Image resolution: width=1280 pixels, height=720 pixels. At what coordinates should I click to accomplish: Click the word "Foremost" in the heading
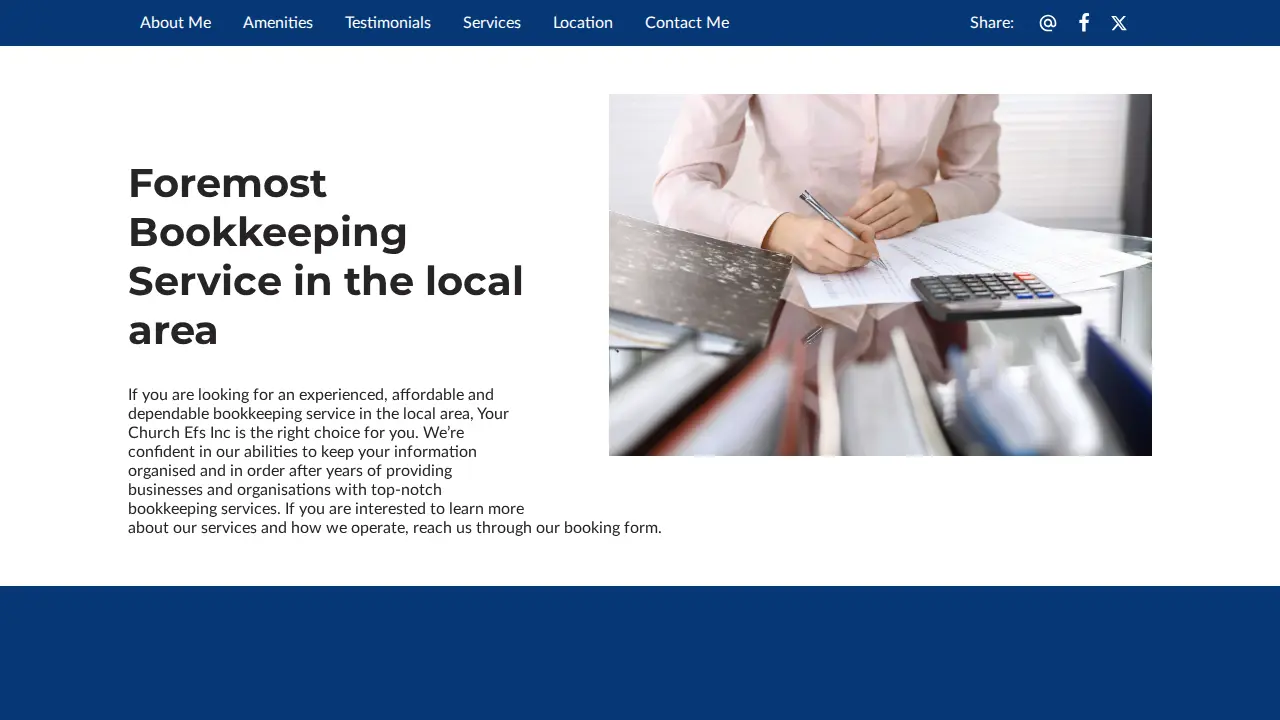[x=227, y=183]
